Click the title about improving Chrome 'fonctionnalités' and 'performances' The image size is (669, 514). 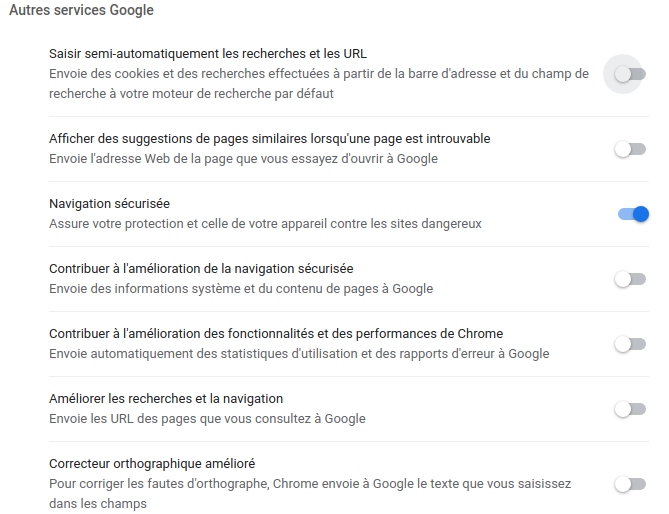coord(275,333)
